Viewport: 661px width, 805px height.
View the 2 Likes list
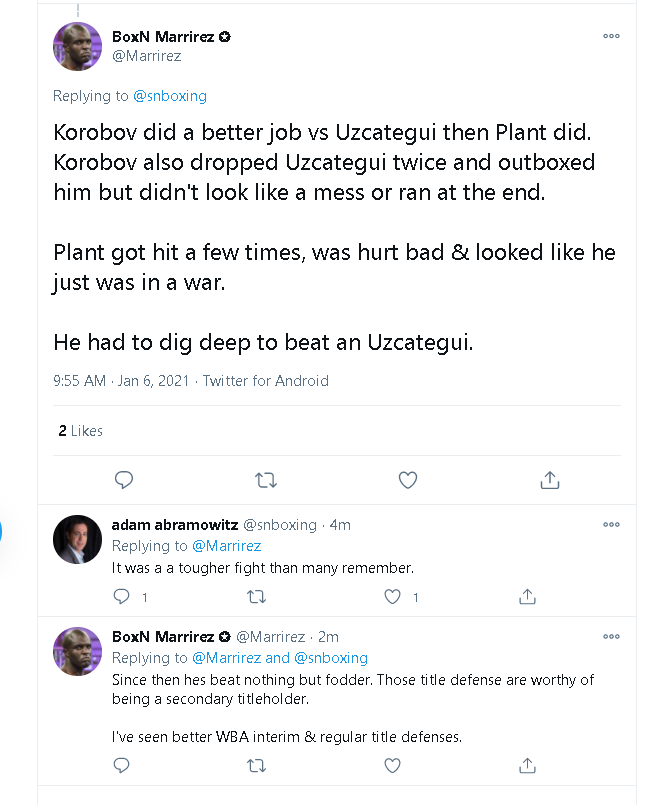80,431
